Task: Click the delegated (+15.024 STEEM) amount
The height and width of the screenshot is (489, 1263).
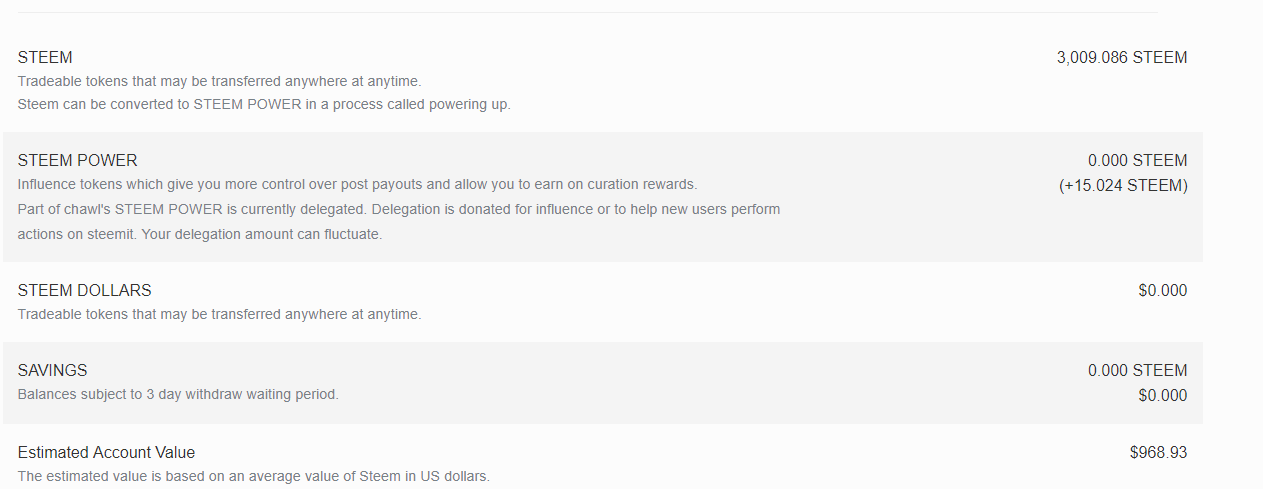Action: (x=1123, y=185)
